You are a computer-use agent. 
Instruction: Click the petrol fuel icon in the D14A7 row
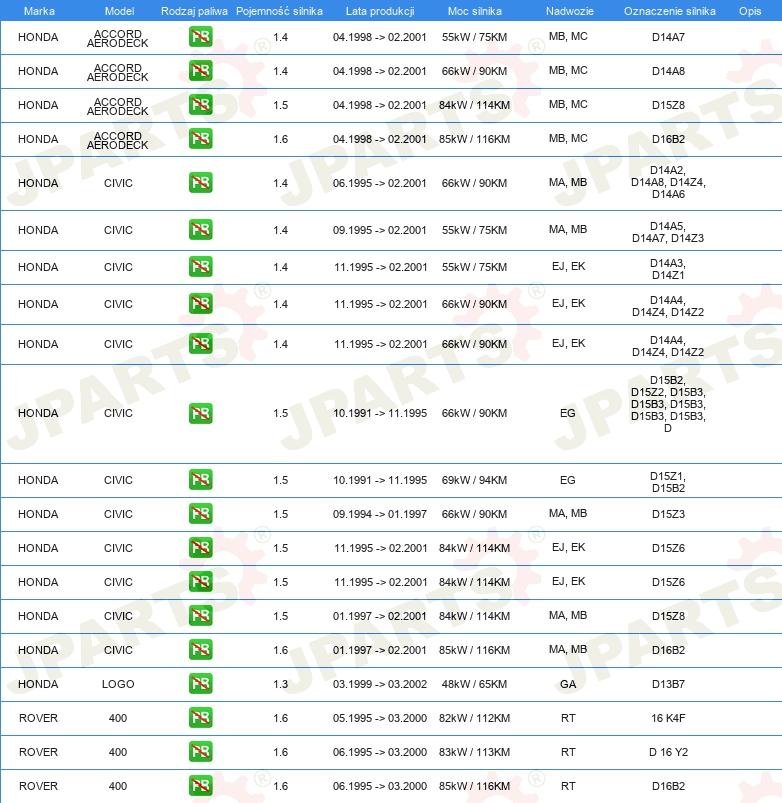pos(200,38)
